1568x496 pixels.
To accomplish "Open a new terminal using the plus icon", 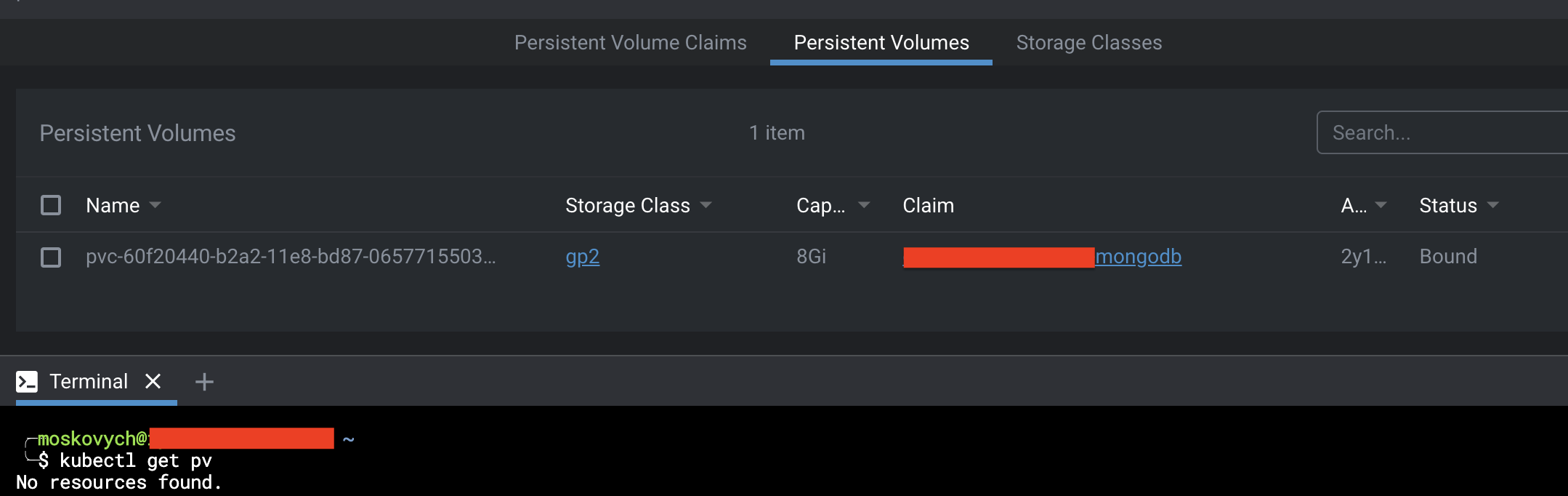I will [x=203, y=381].
